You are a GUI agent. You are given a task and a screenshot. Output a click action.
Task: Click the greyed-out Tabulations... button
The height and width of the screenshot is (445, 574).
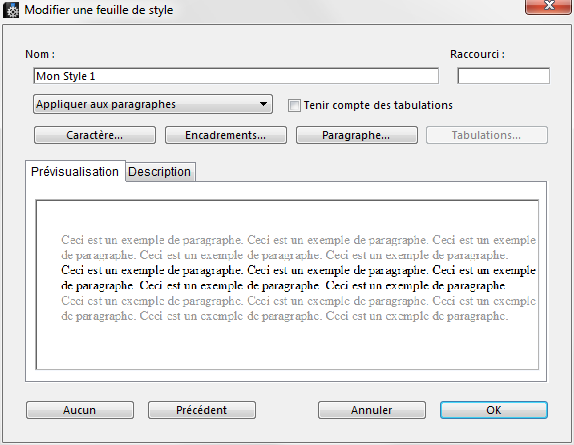(x=487, y=135)
